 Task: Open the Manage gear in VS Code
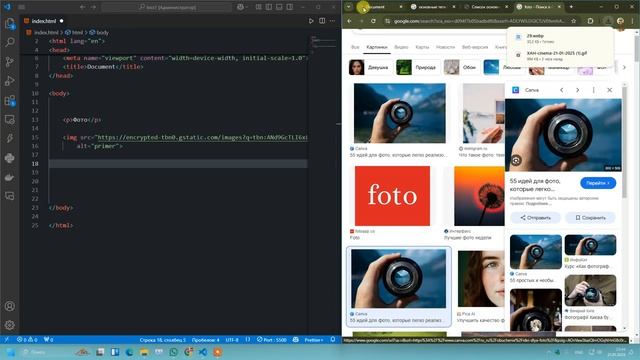click(10, 325)
